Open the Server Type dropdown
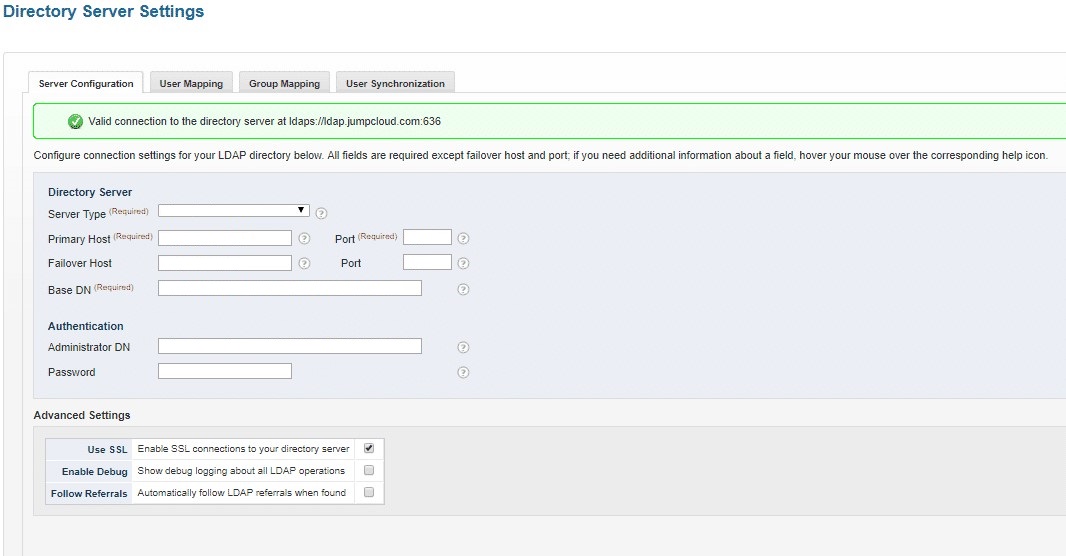Viewport: 1066px width, 556px height. [234, 210]
